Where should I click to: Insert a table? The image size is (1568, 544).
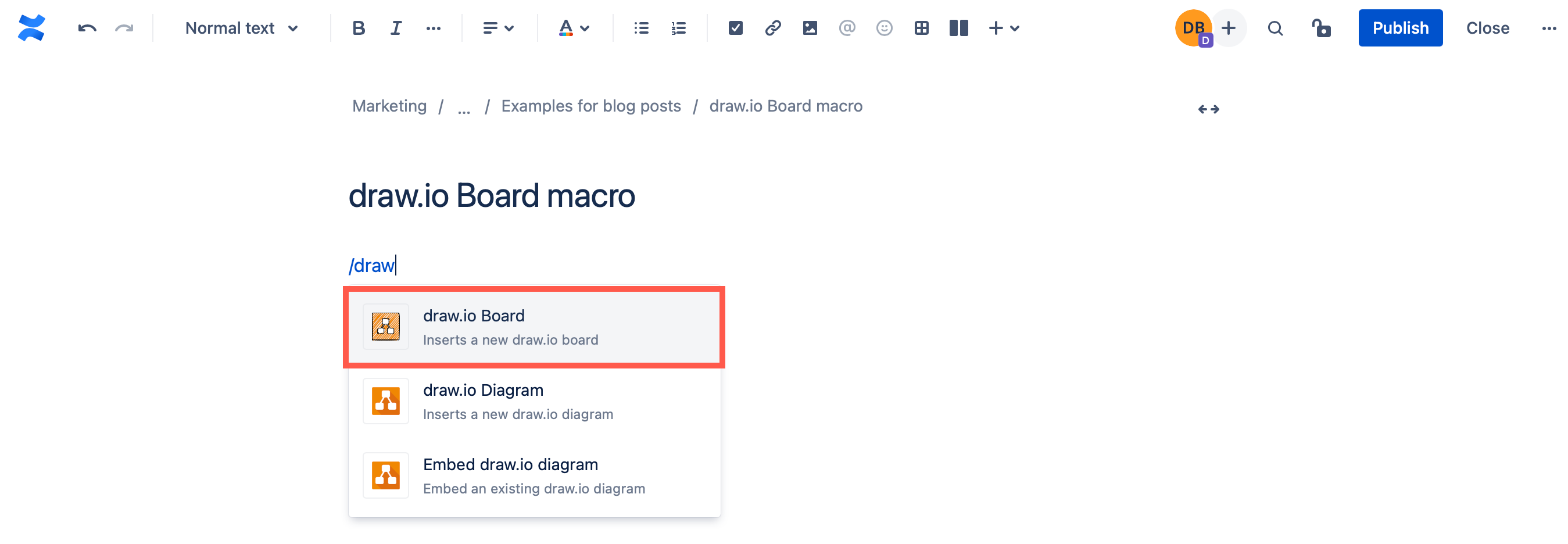[921, 27]
